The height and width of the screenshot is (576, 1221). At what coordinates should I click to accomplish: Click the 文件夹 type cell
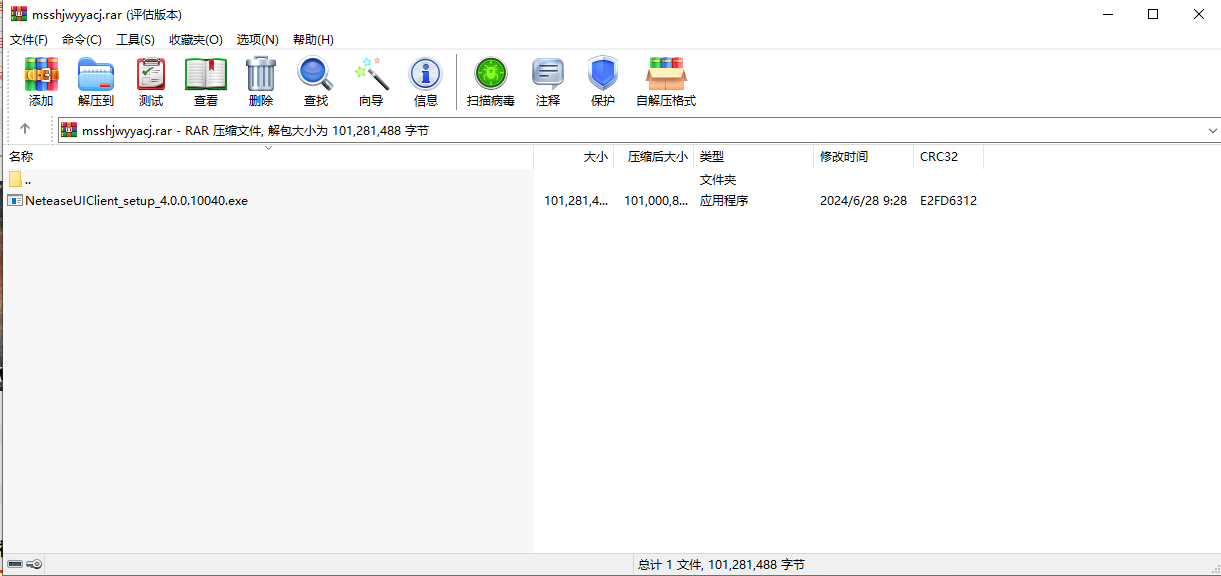click(718, 180)
